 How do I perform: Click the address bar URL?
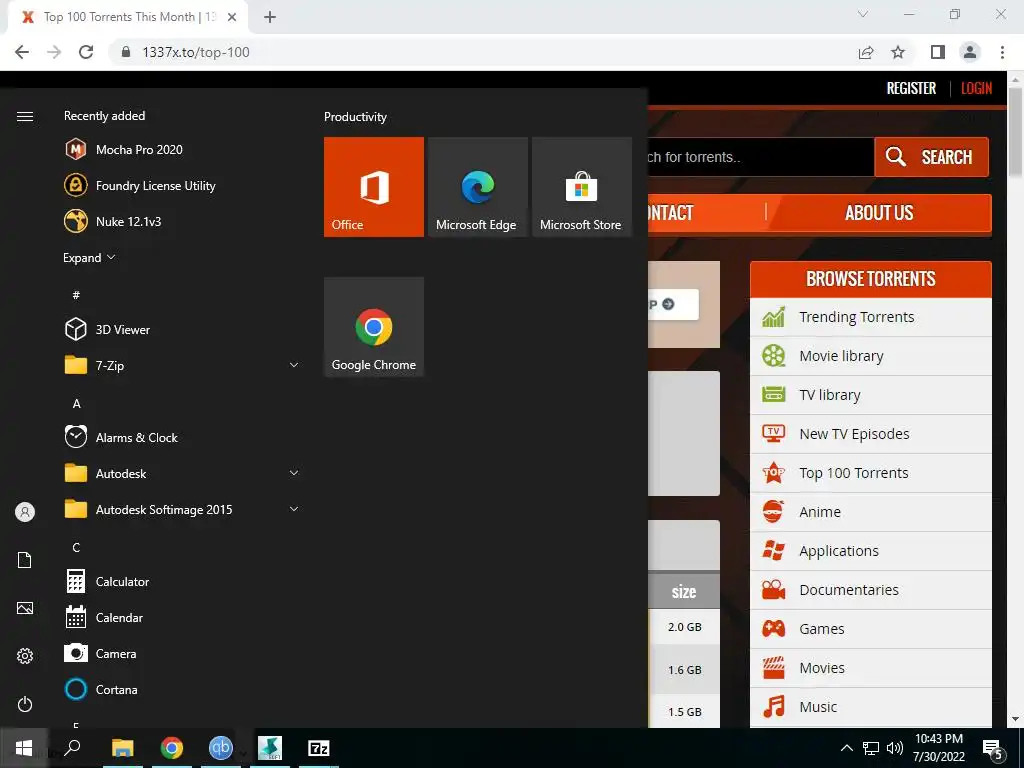click(x=196, y=52)
